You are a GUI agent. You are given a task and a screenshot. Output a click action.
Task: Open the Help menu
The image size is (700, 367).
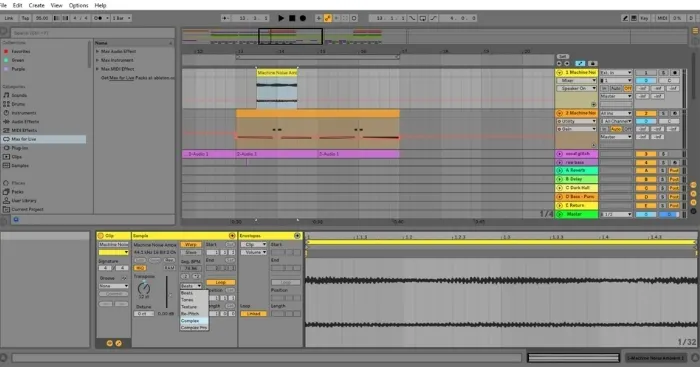100,5
